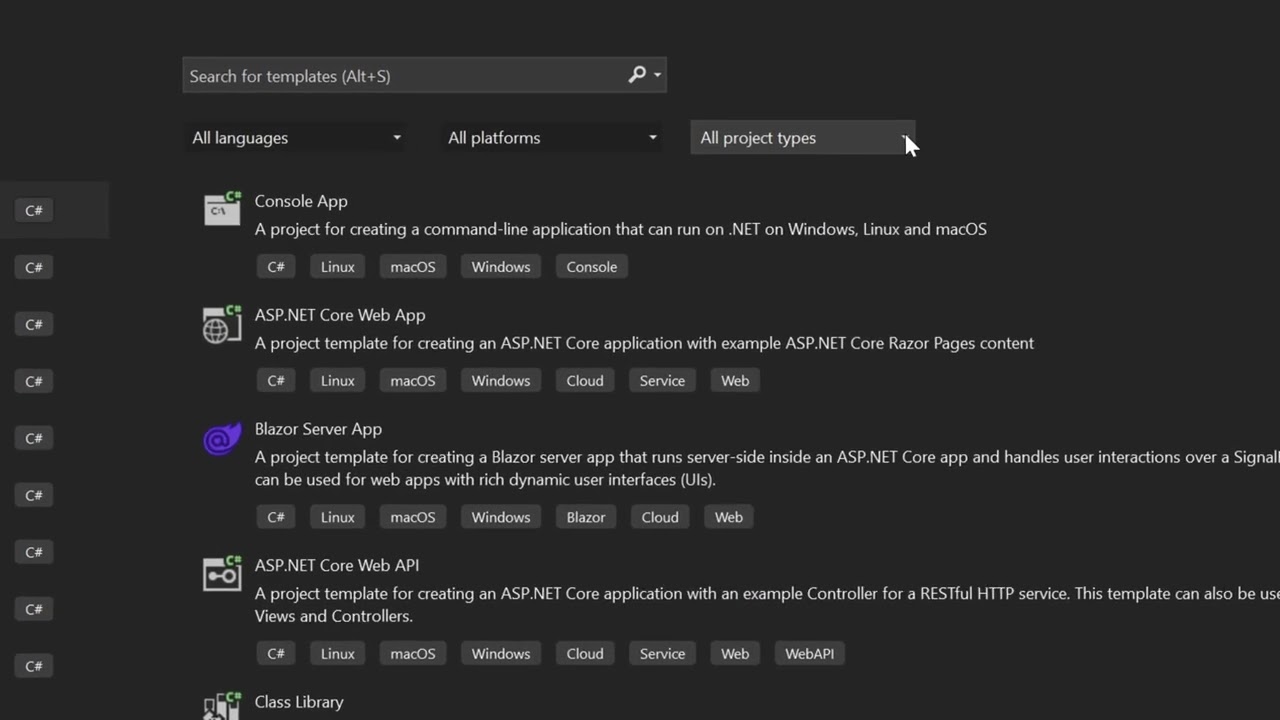Viewport: 1280px width, 720px height.
Task: Open the All project types dropdown
Action: tap(803, 138)
